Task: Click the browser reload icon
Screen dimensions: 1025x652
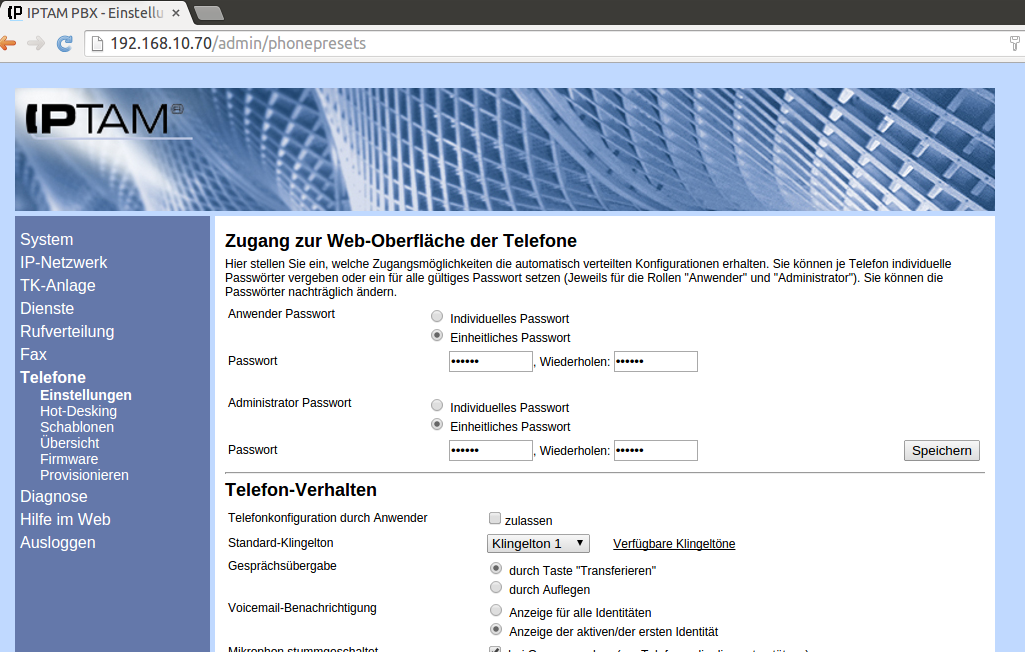Action: click(65, 43)
